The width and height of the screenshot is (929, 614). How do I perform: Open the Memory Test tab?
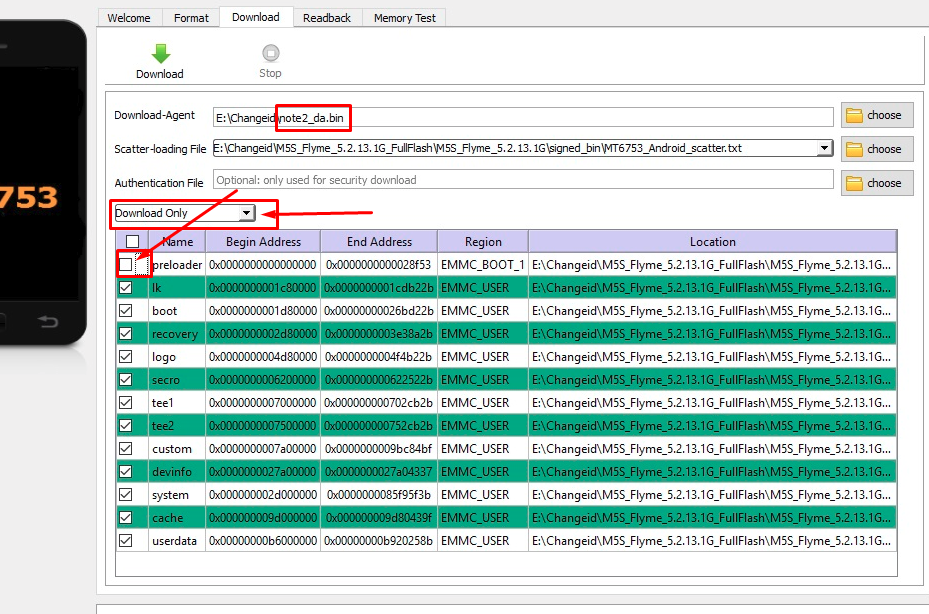pyautogui.click(x=404, y=18)
